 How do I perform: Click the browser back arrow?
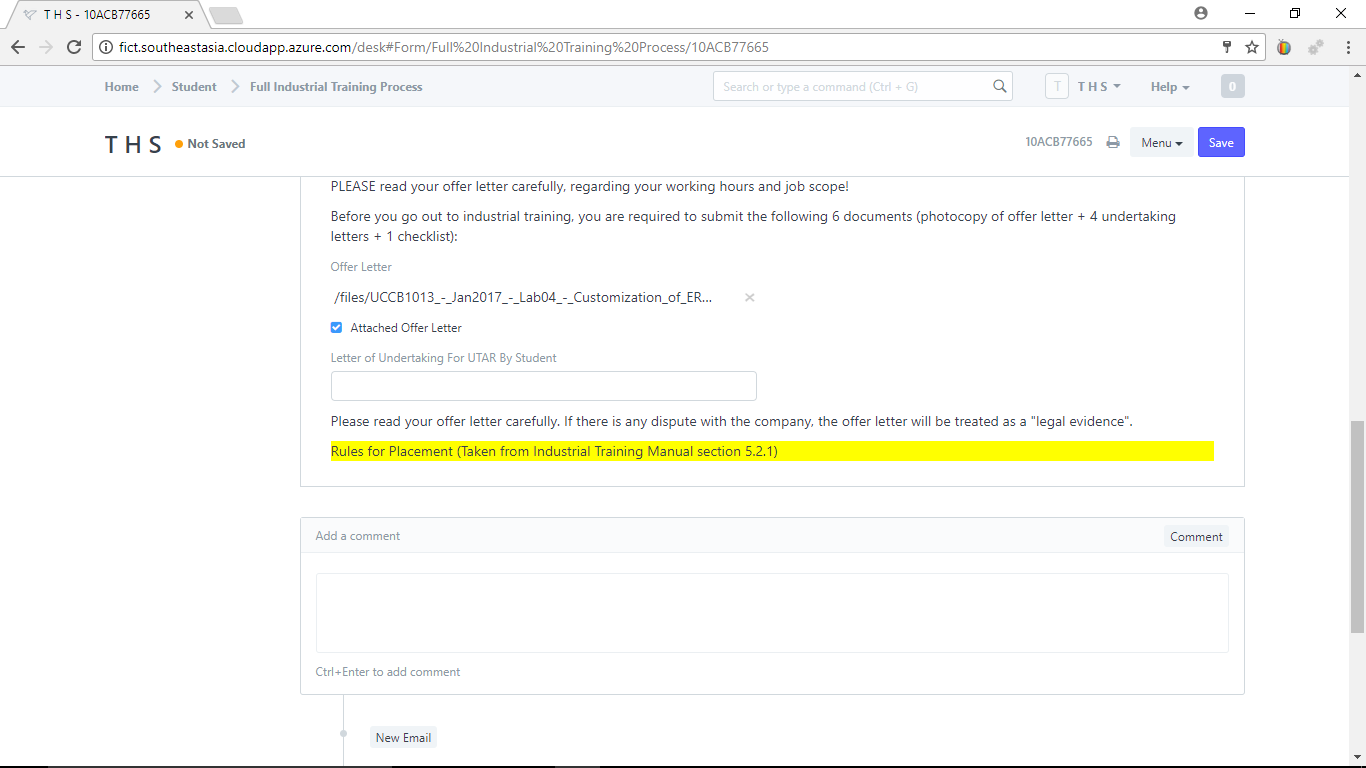pyautogui.click(x=18, y=47)
